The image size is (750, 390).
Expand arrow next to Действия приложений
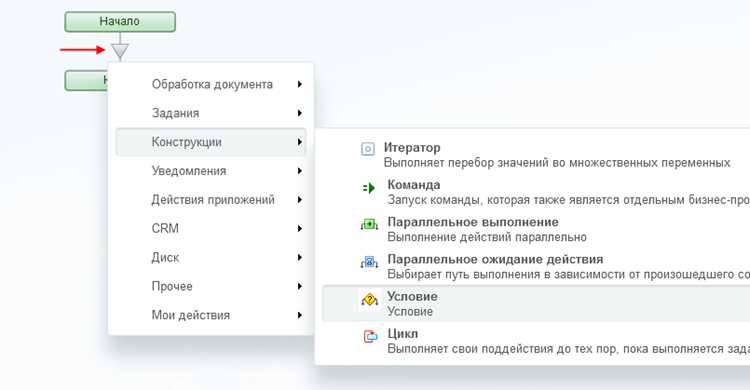point(299,200)
